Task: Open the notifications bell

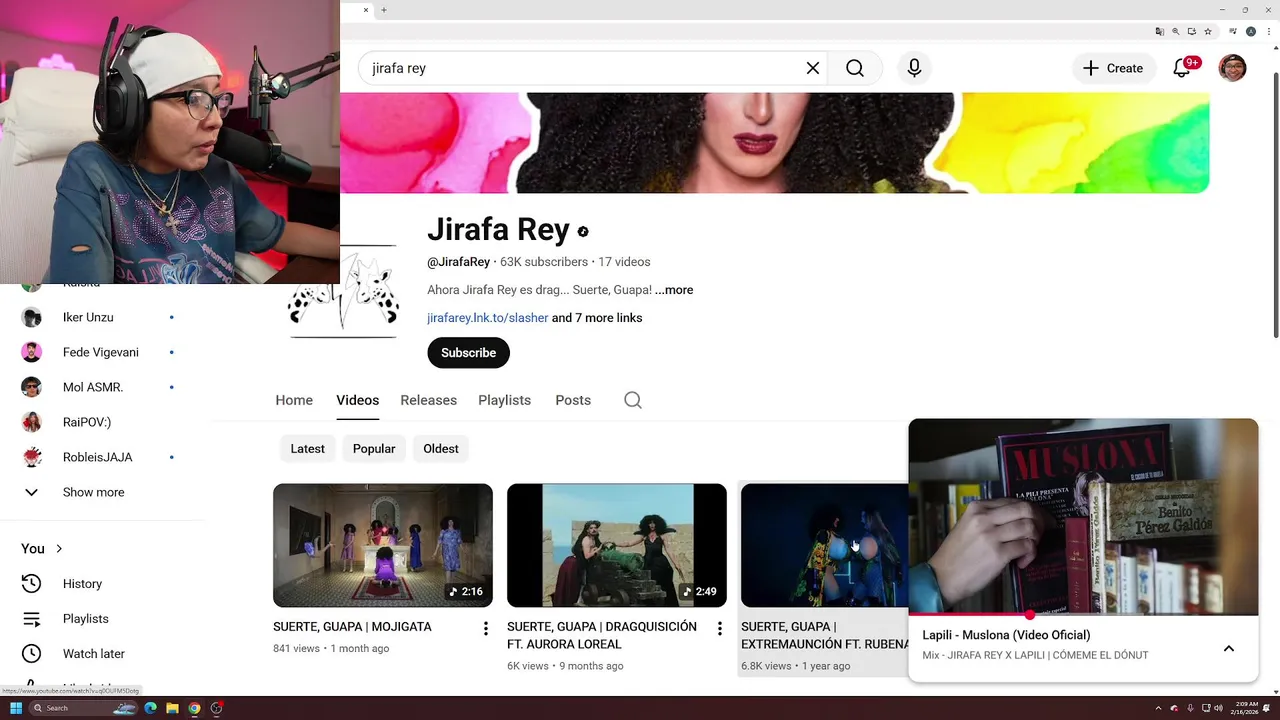Action: [1182, 68]
